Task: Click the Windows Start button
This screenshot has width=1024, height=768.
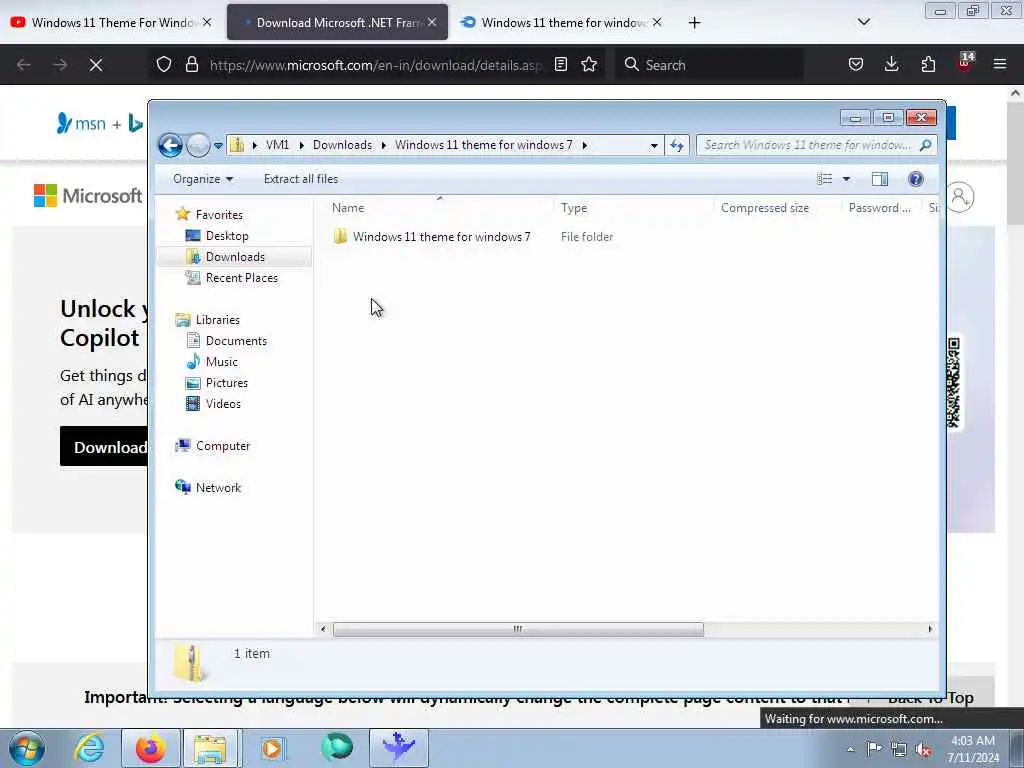Action: tap(27, 748)
